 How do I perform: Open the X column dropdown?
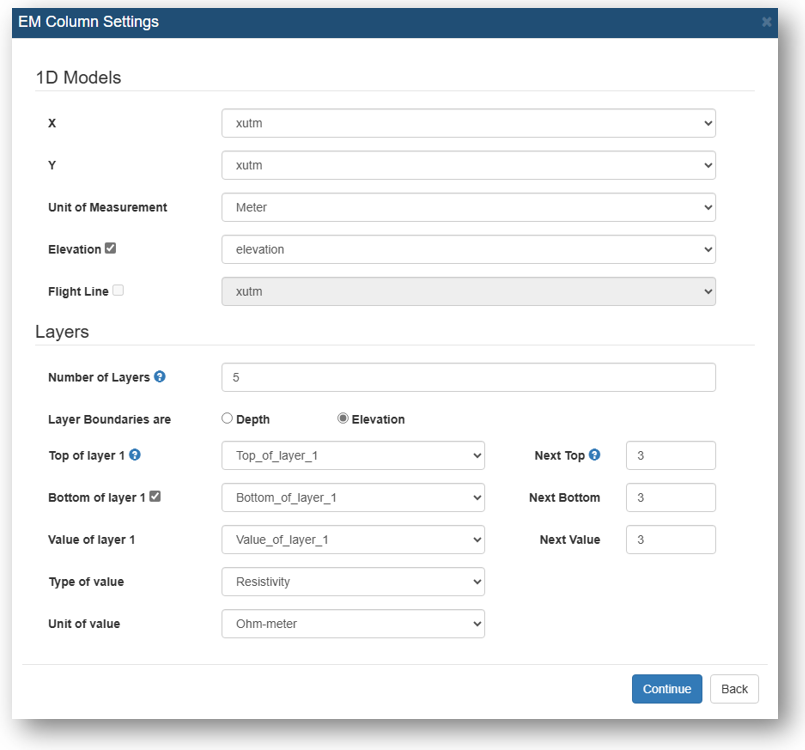(468, 123)
